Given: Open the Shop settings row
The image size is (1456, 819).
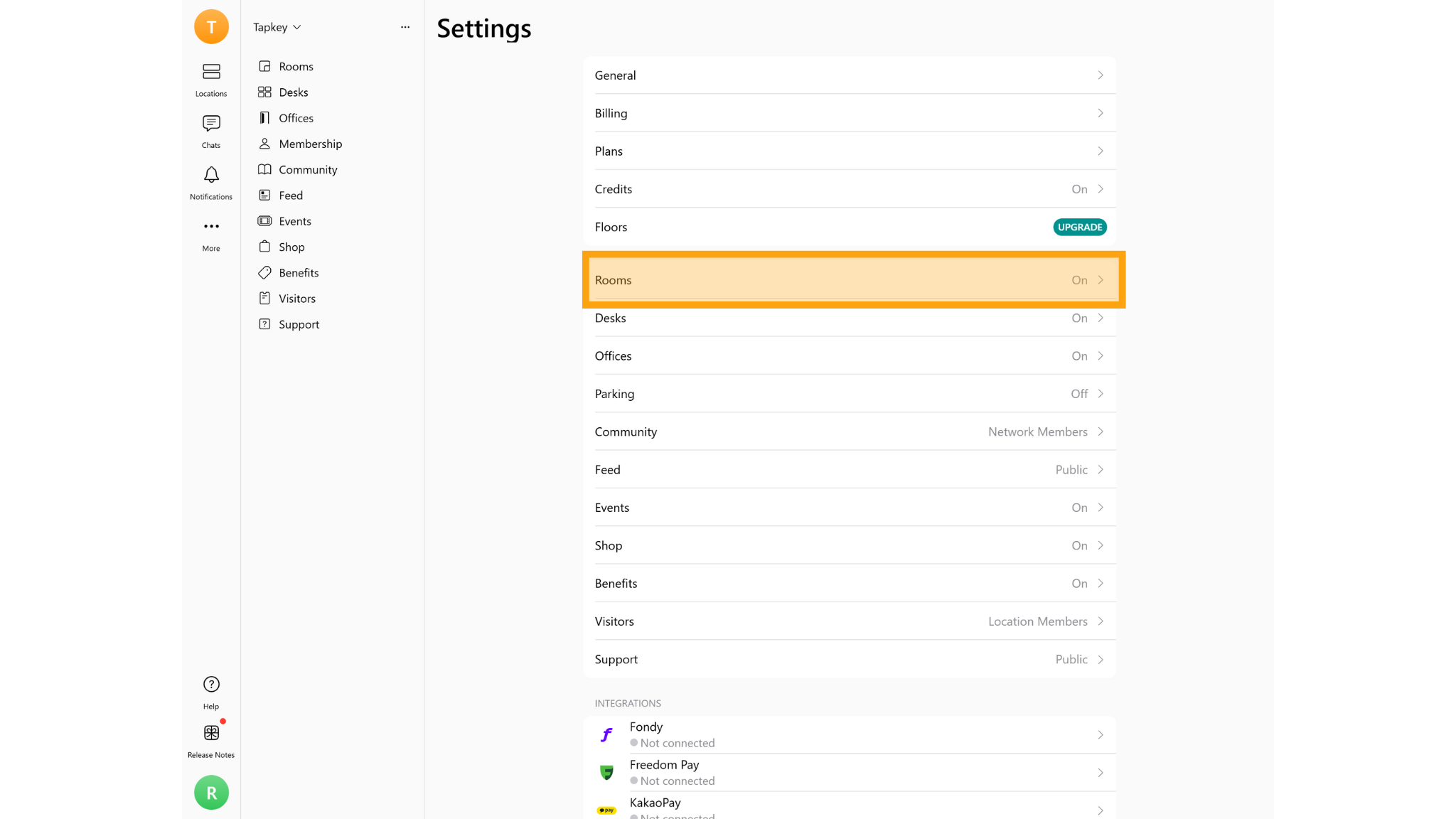Looking at the screenshot, I should [x=849, y=545].
